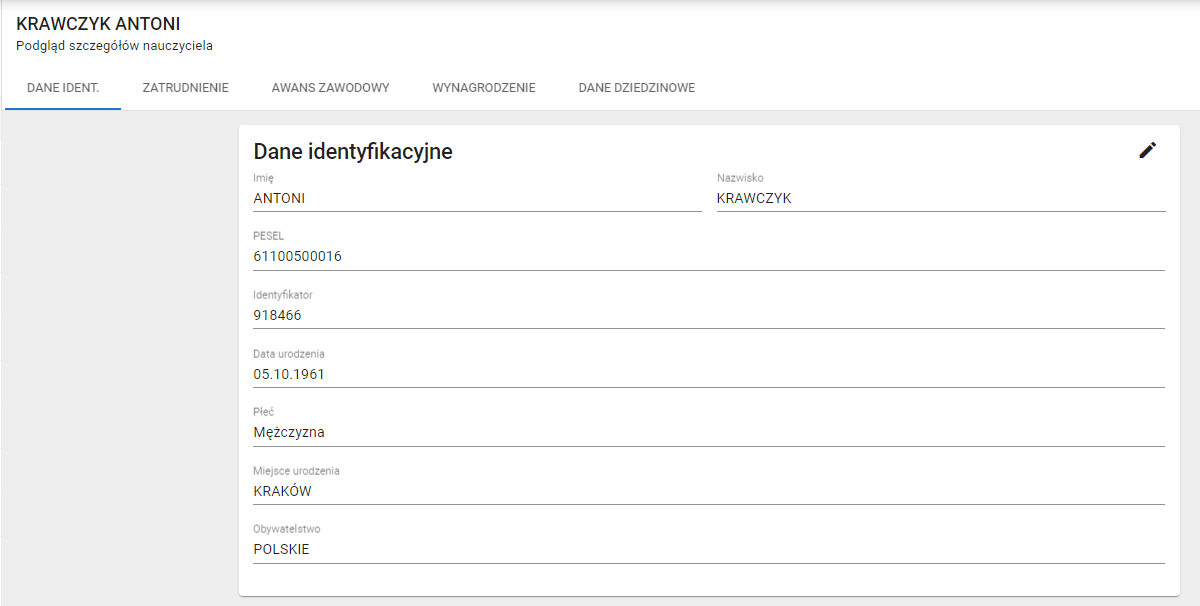
Task: Click the identifier value 918466
Action: 277,315
